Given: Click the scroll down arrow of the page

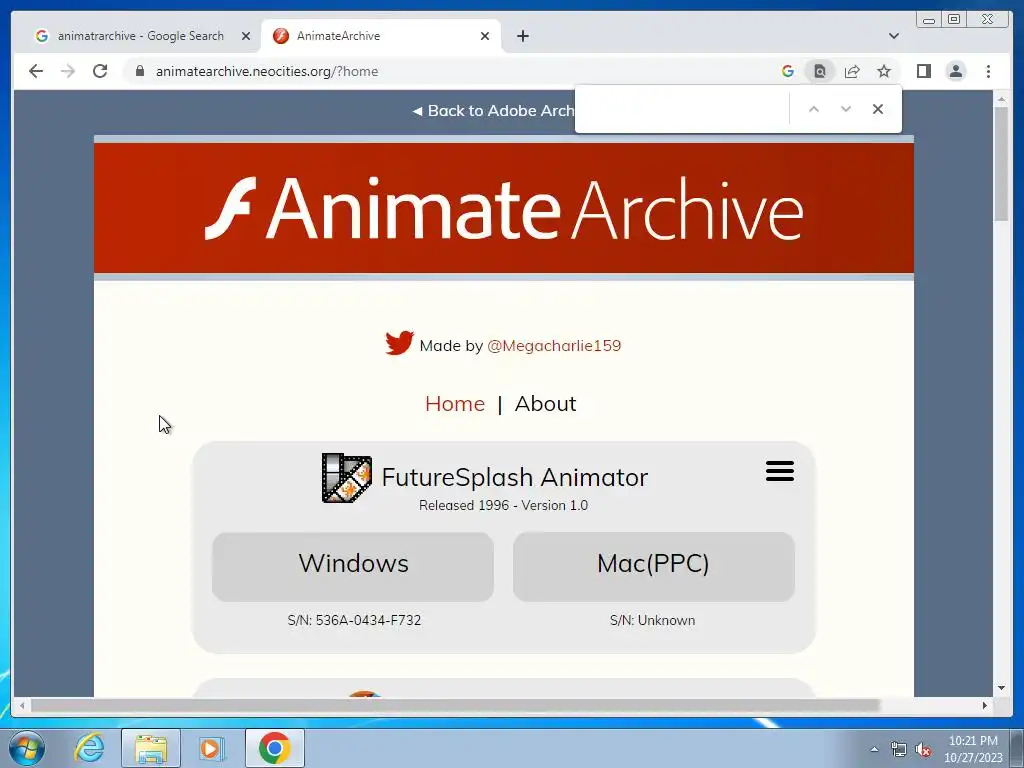Looking at the screenshot, I should click(x=1001, y=688).
